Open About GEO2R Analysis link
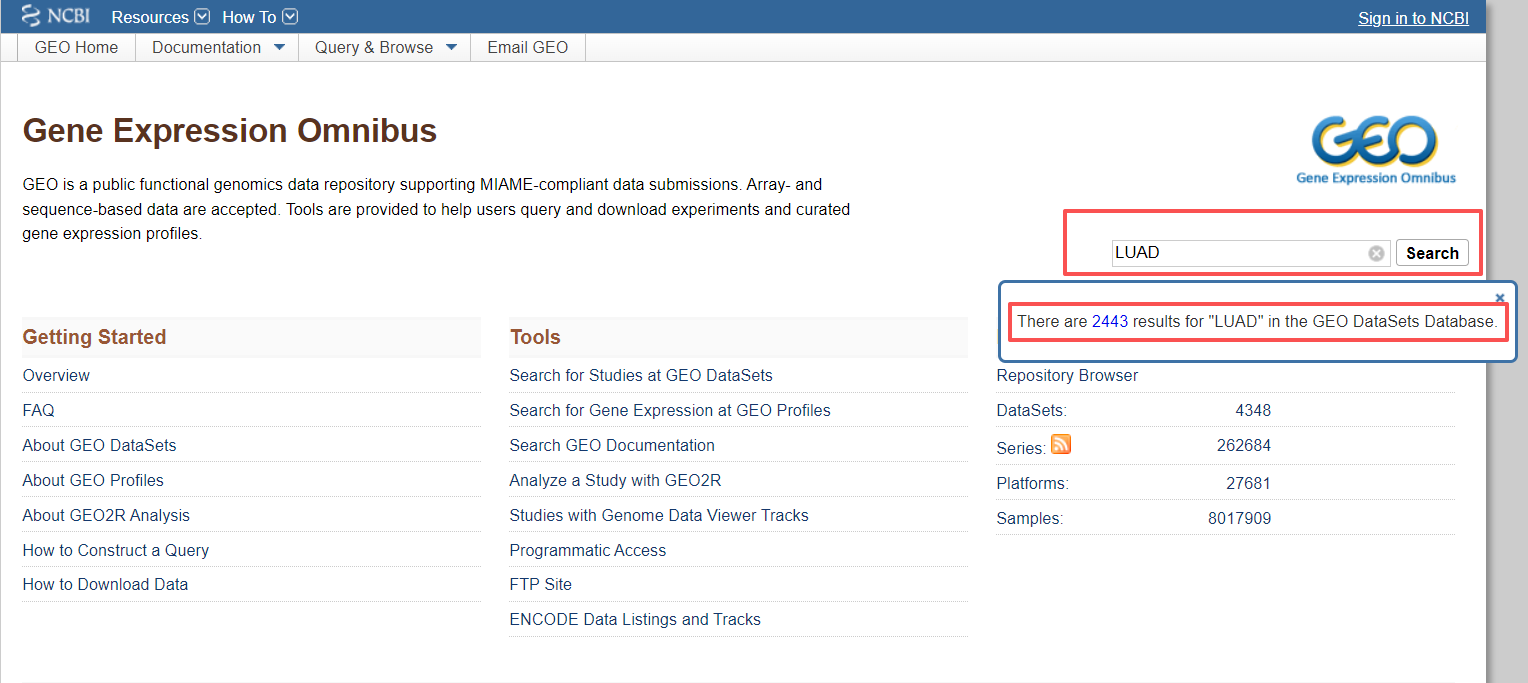The width and height of the screenshot is (1528, 683). pos(106,515)
